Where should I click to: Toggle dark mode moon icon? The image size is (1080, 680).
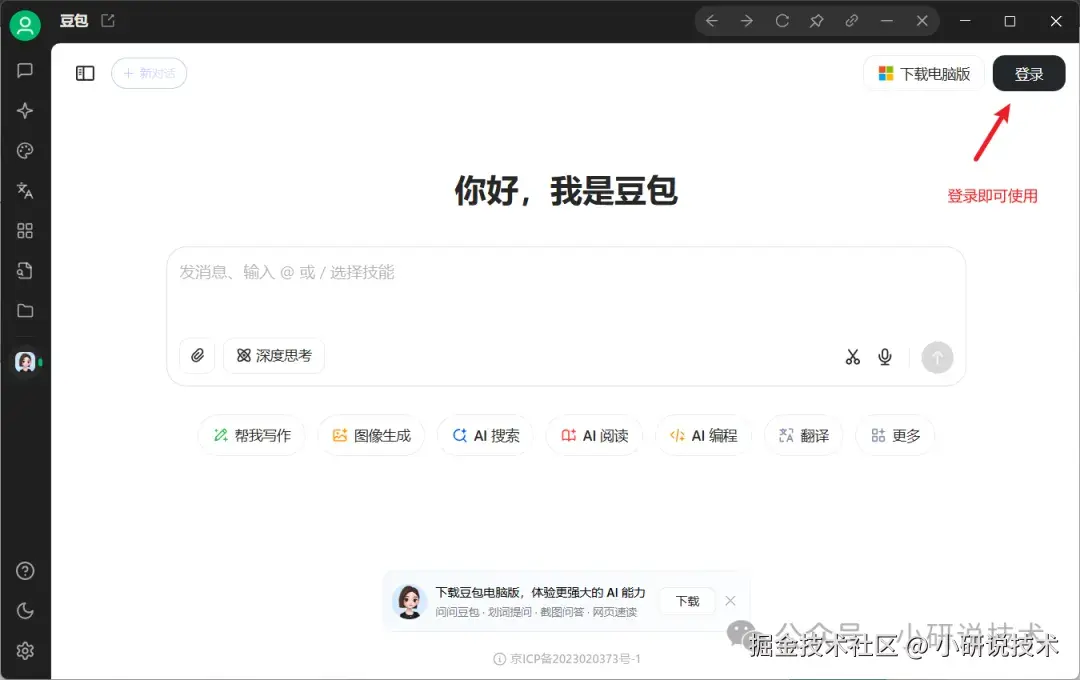click(25, 611)
